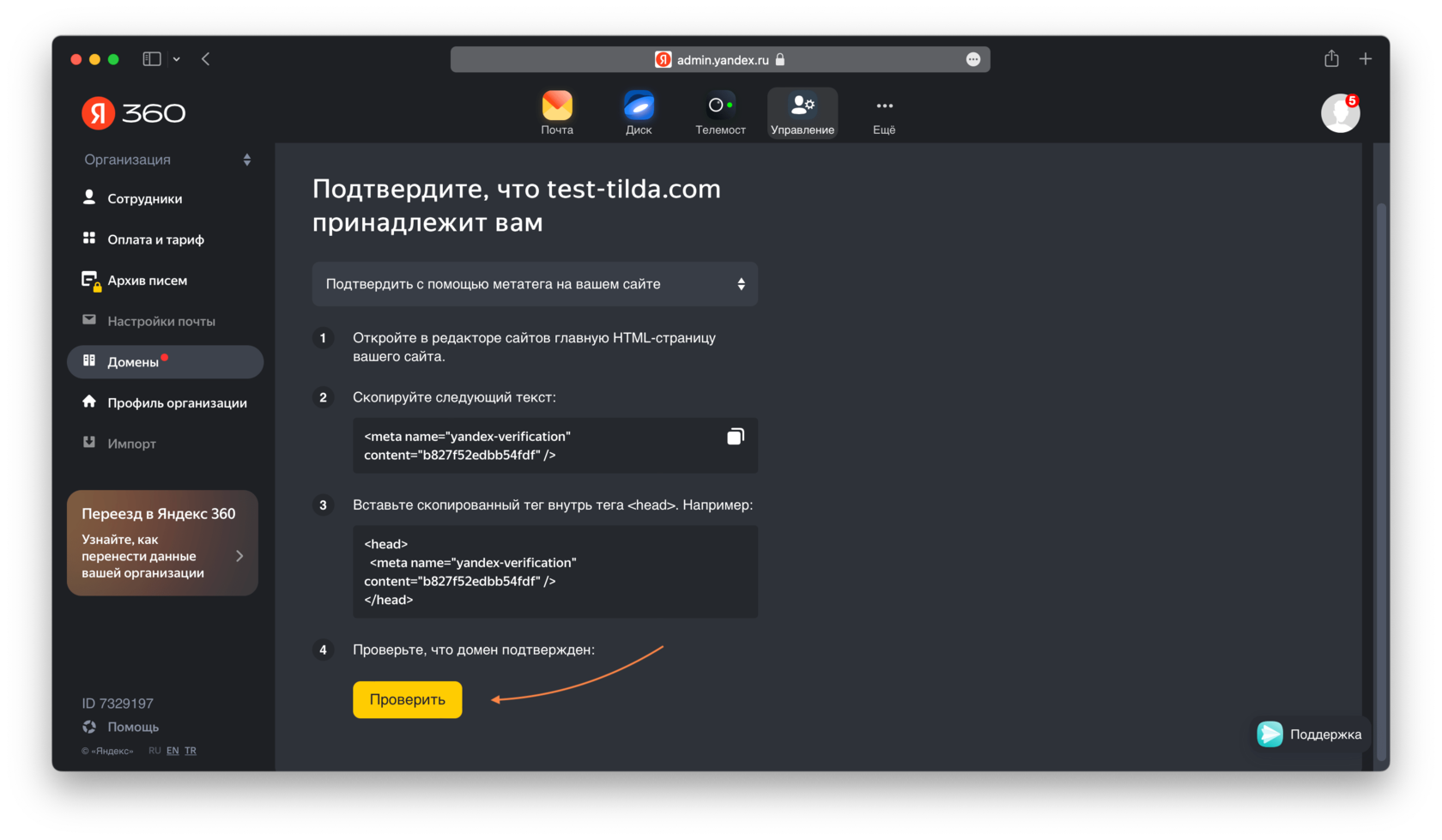
Task: Click the lock icon in address bar
Action: [x=780, y=59]
